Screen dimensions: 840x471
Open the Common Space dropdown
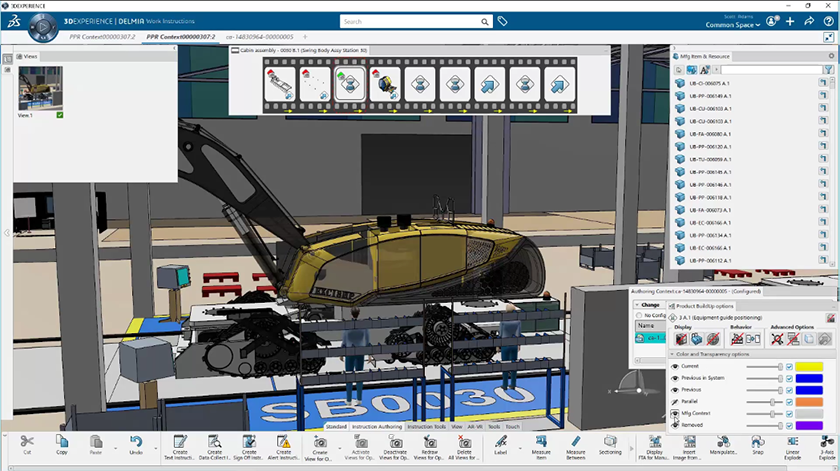732,25
